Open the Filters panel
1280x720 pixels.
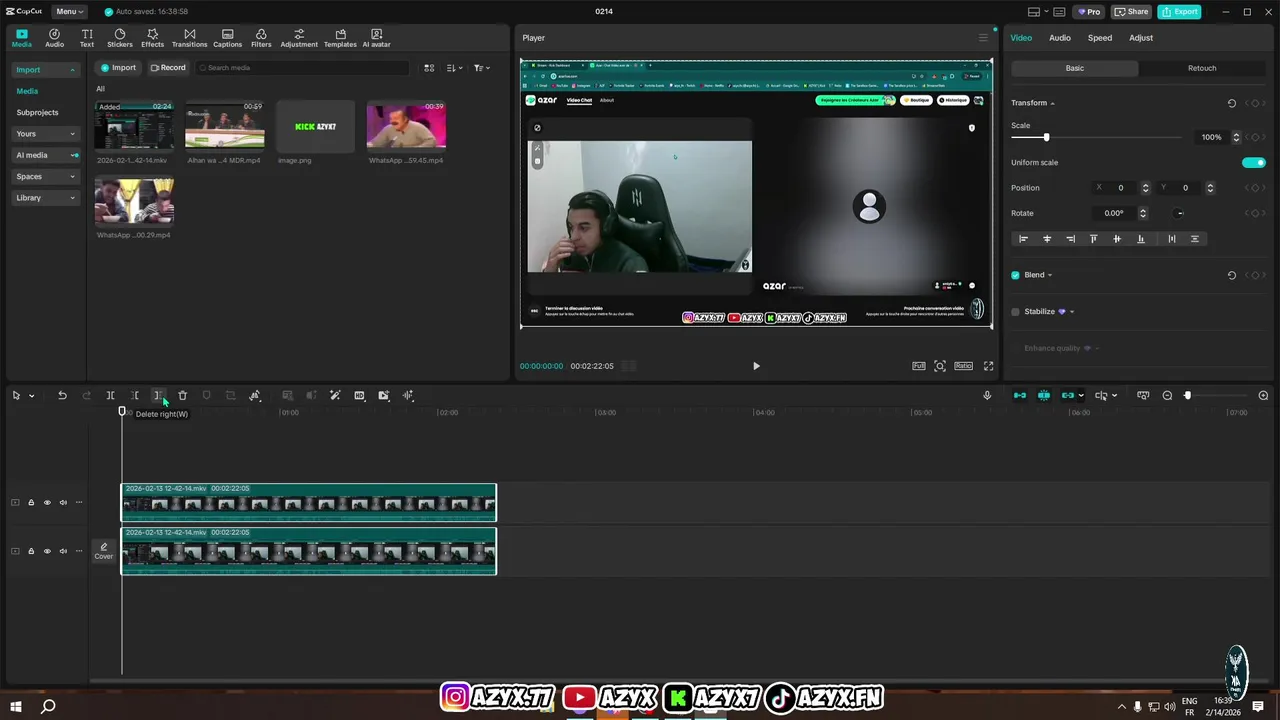pyautogui.click(x=261, y=38)
